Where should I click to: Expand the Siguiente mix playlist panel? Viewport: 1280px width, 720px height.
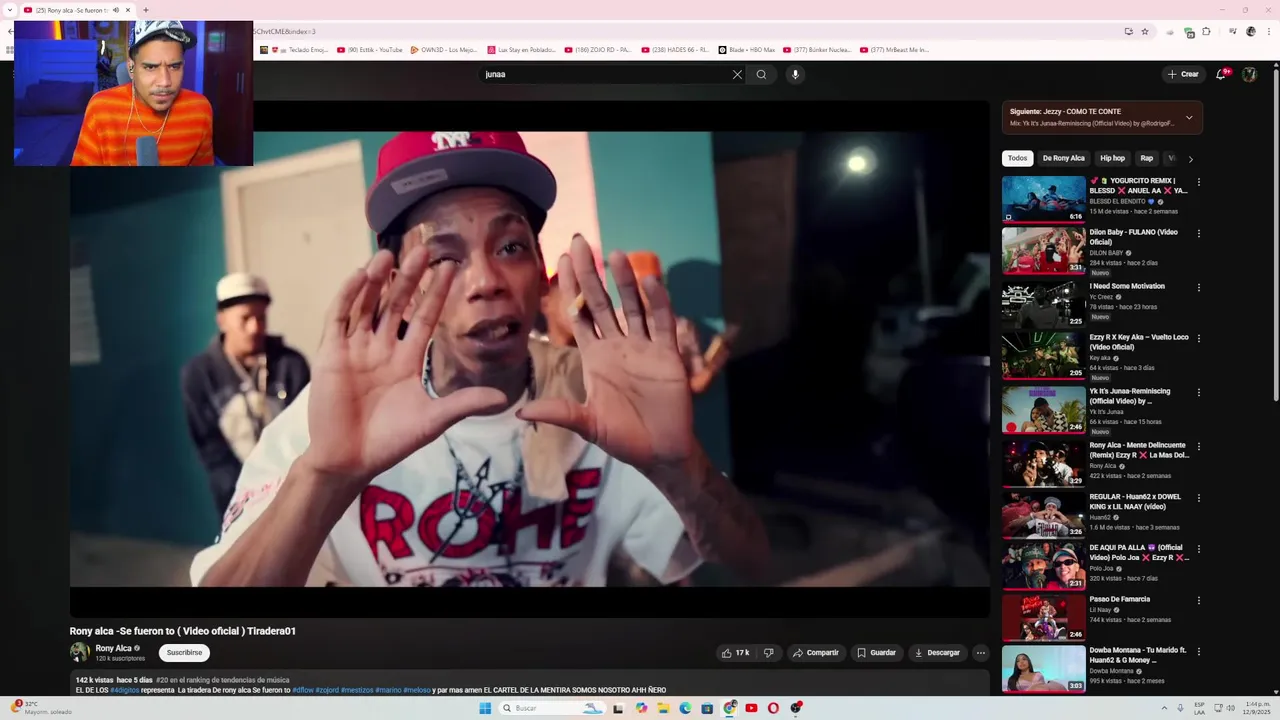1189,117
